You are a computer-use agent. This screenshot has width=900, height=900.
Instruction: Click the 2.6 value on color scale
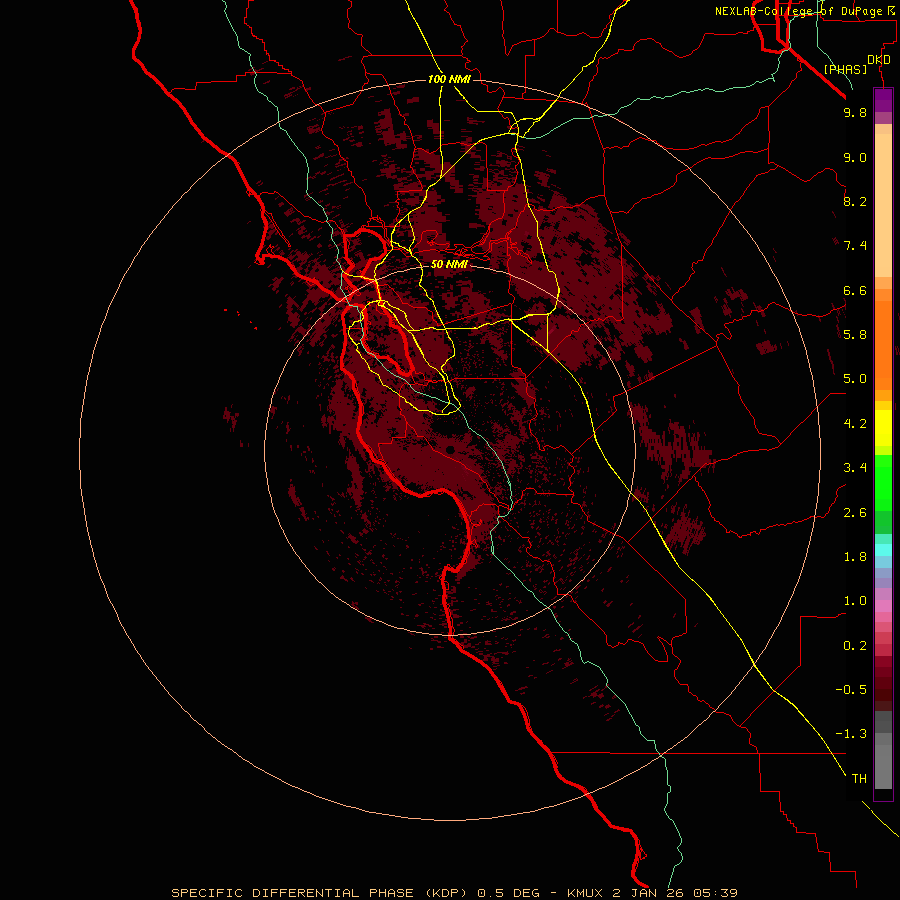tap(855, 513)
